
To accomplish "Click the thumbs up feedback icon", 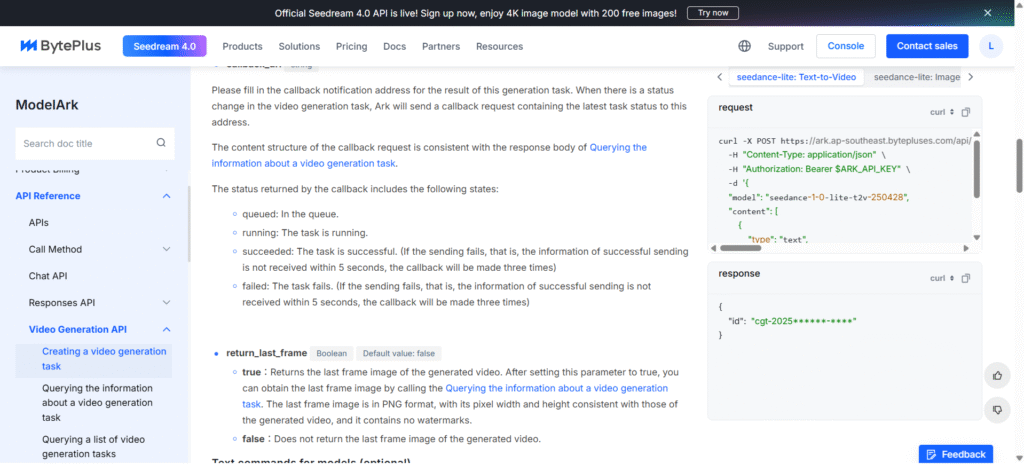I will tap(997, 376).
